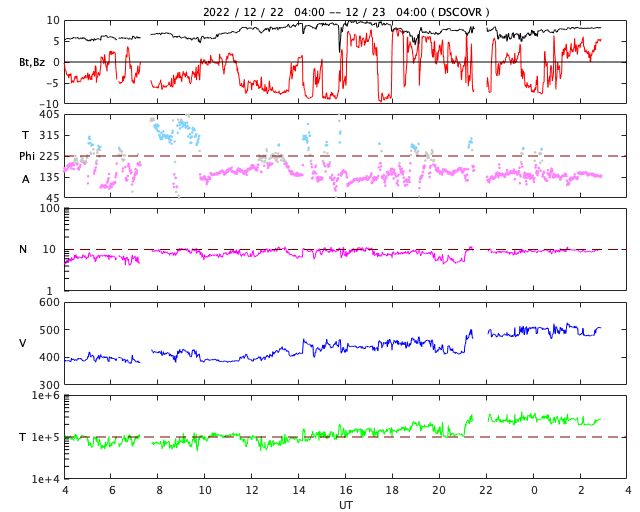Screen dimensions: 640x512
Task: Click the '45' angle tick label
Action: 53,198
